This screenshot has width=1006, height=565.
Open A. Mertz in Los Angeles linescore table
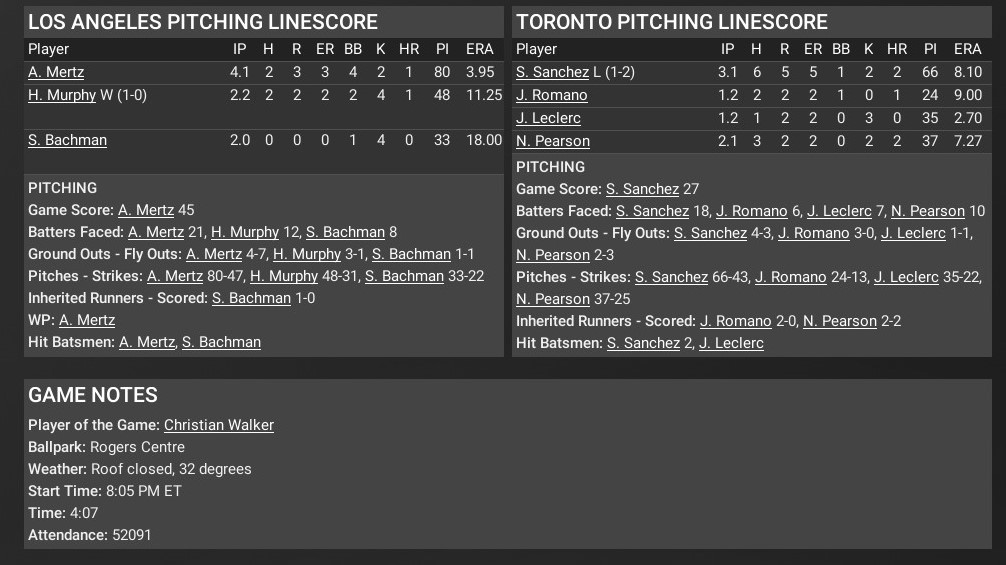(x=56, y=72)
